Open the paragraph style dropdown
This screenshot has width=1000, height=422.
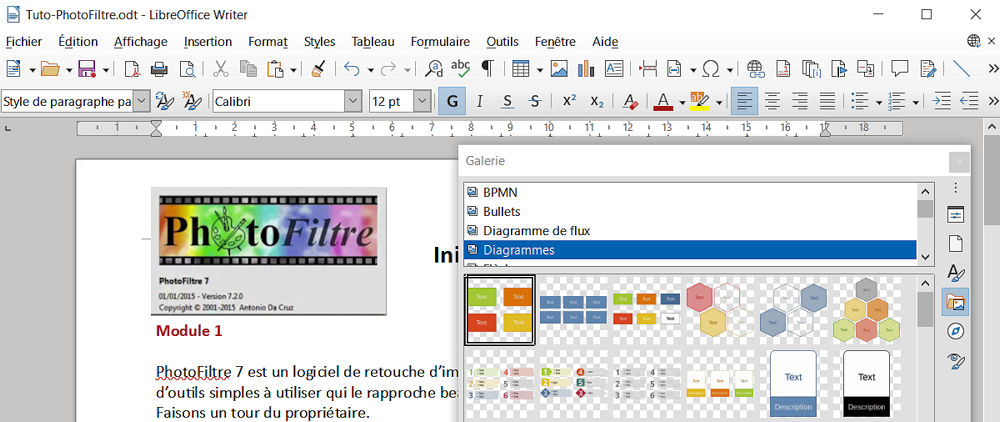click(x=143, y=101)
